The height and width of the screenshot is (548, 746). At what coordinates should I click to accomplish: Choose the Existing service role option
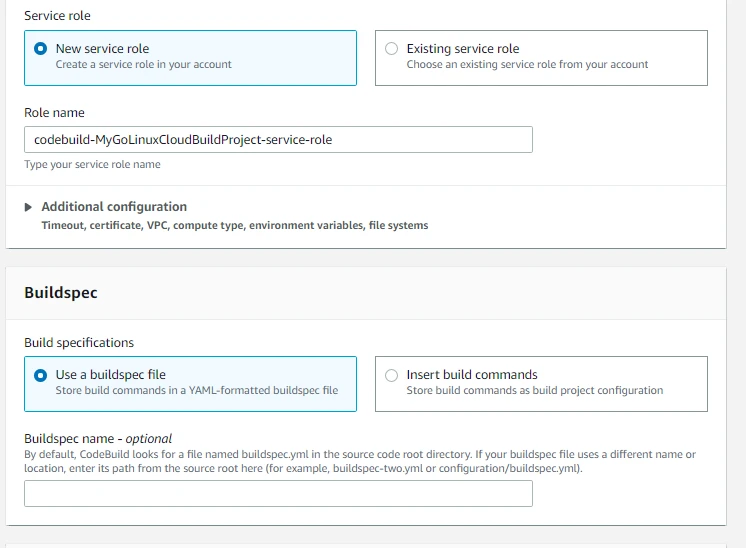(x=391, y=48)
